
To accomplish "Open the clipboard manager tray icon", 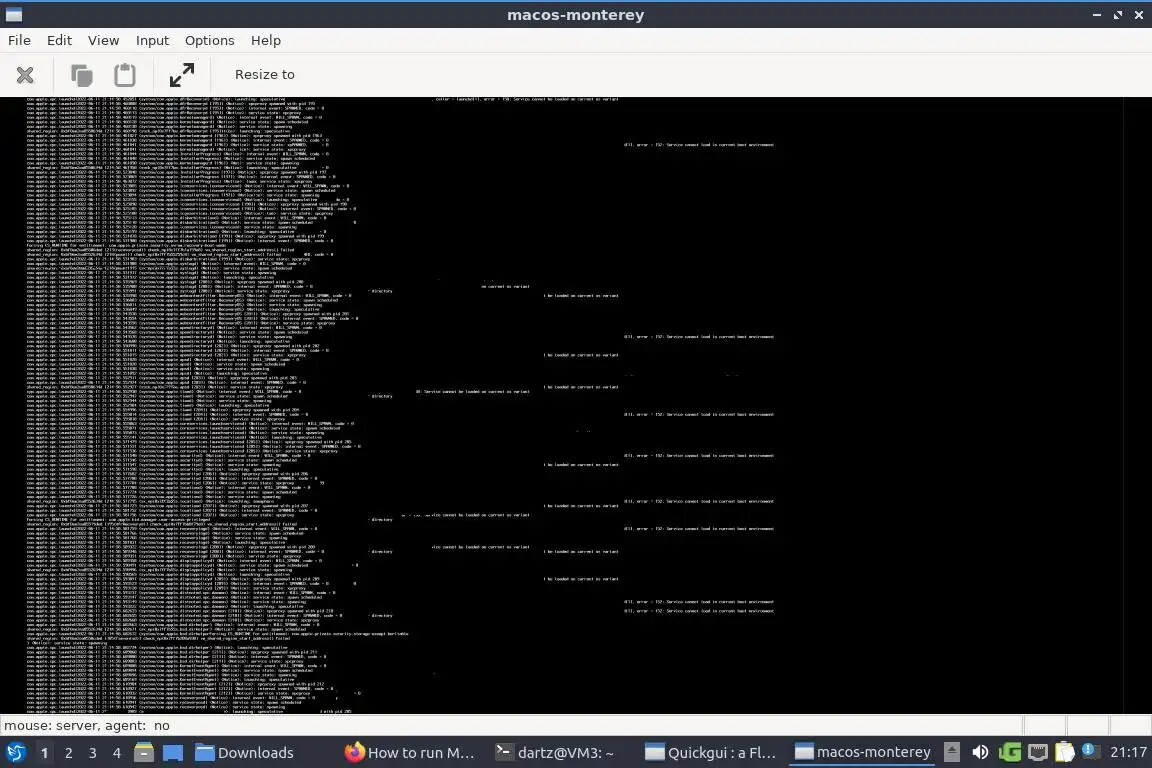I will (x=1065, y=753).
